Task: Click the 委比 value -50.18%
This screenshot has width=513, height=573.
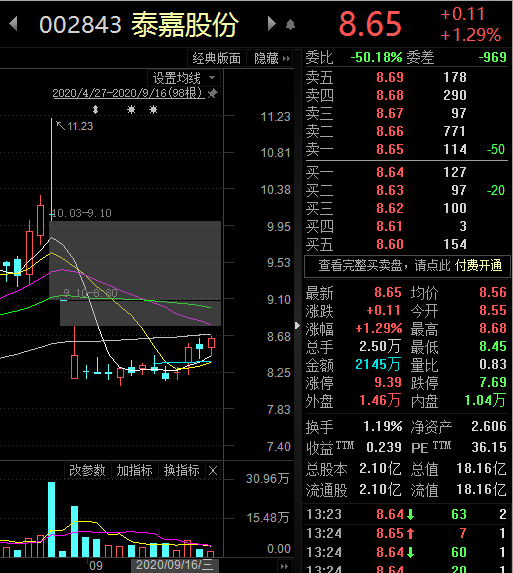Action: [376, 57]
